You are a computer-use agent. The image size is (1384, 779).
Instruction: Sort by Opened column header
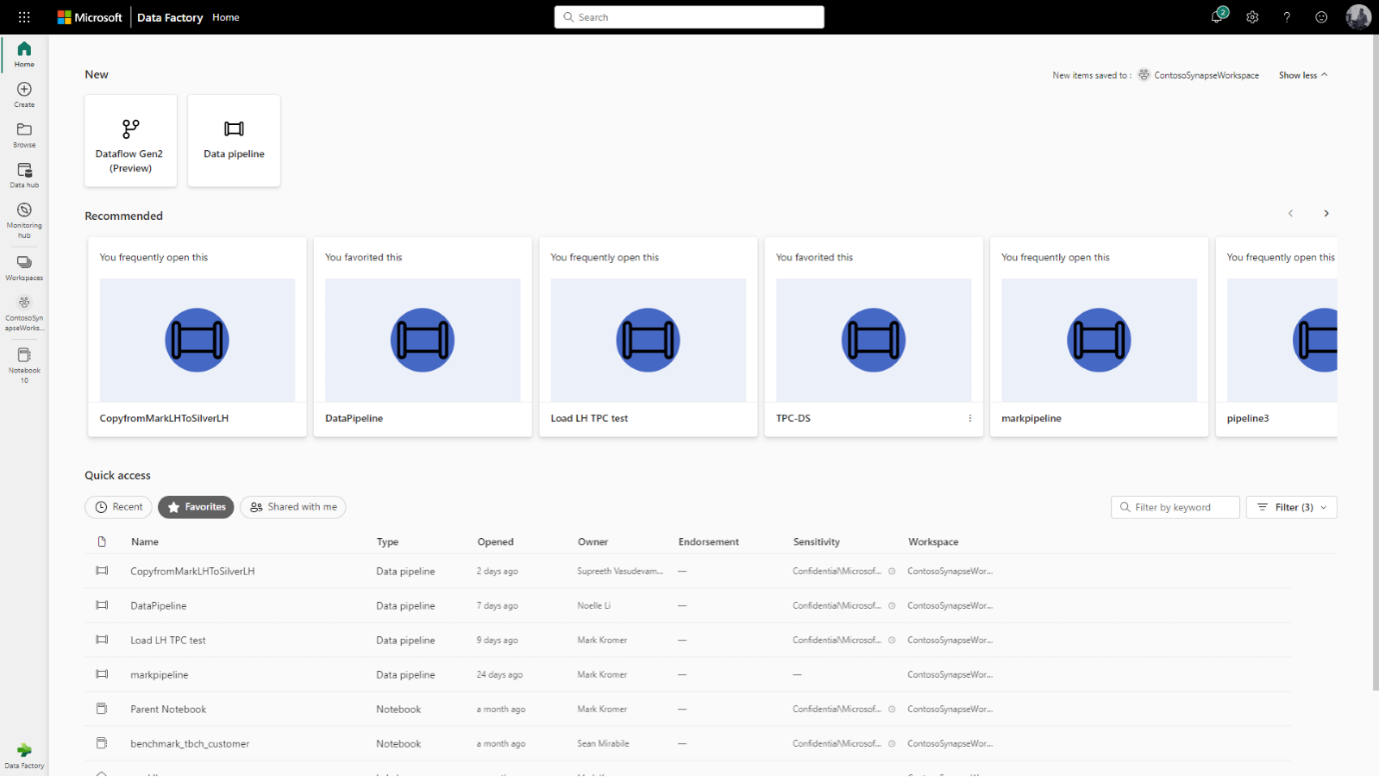point(495,542)
